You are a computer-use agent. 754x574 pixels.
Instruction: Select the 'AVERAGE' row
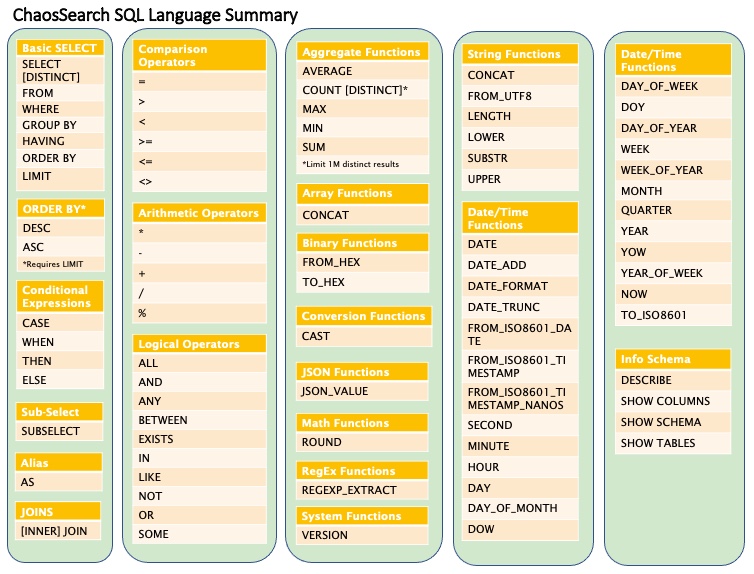(x=363, y=71)
